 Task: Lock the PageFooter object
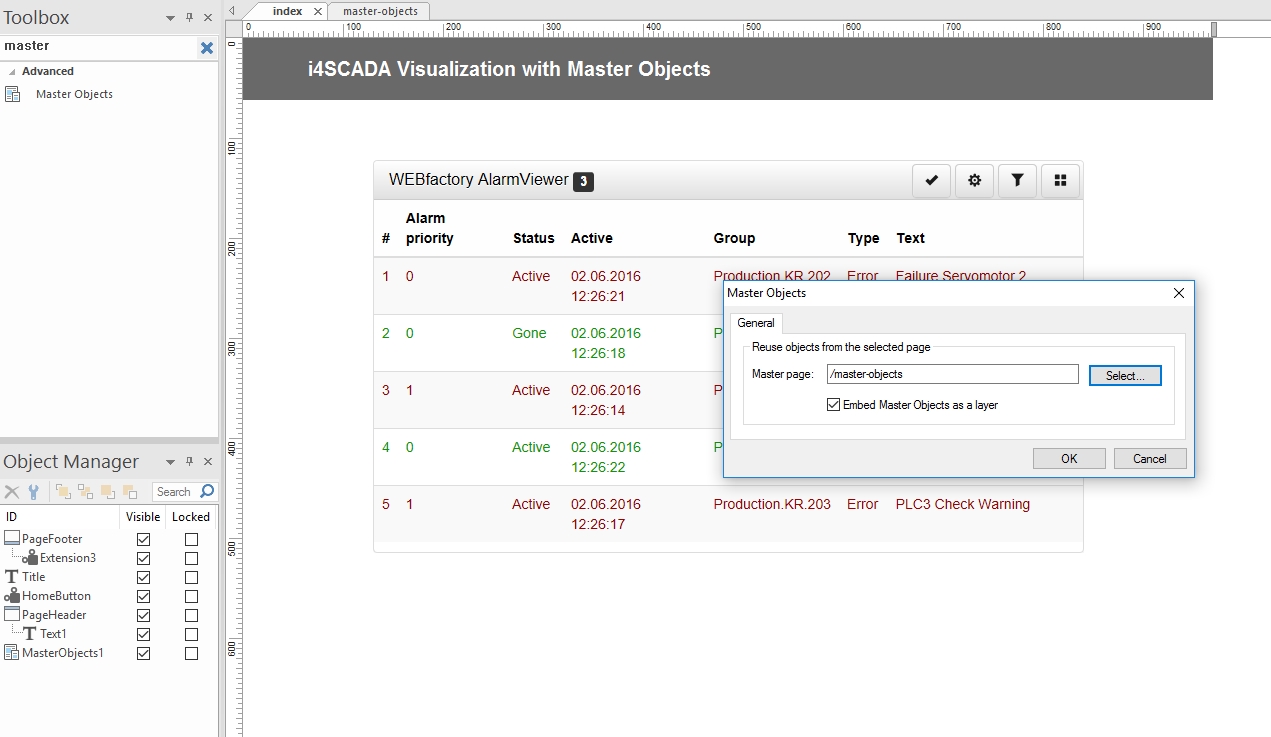click(x=191, y=539)
